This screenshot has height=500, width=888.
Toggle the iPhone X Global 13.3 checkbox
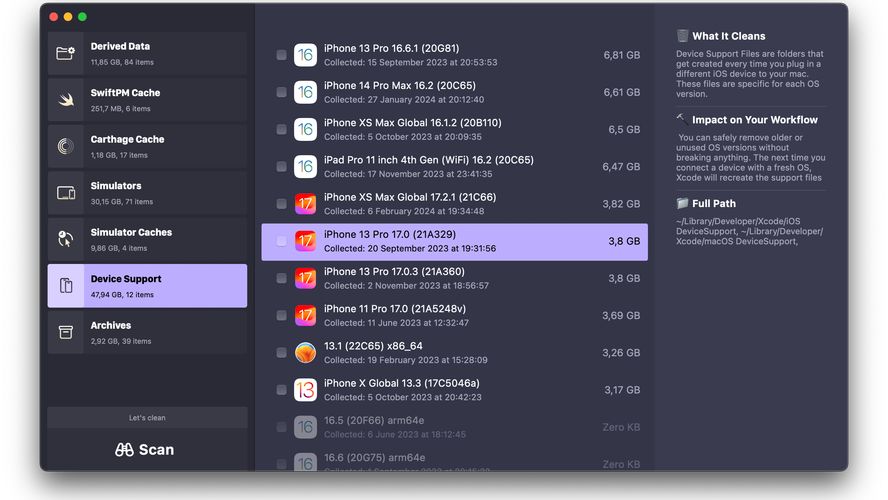(x=281, y=390)
